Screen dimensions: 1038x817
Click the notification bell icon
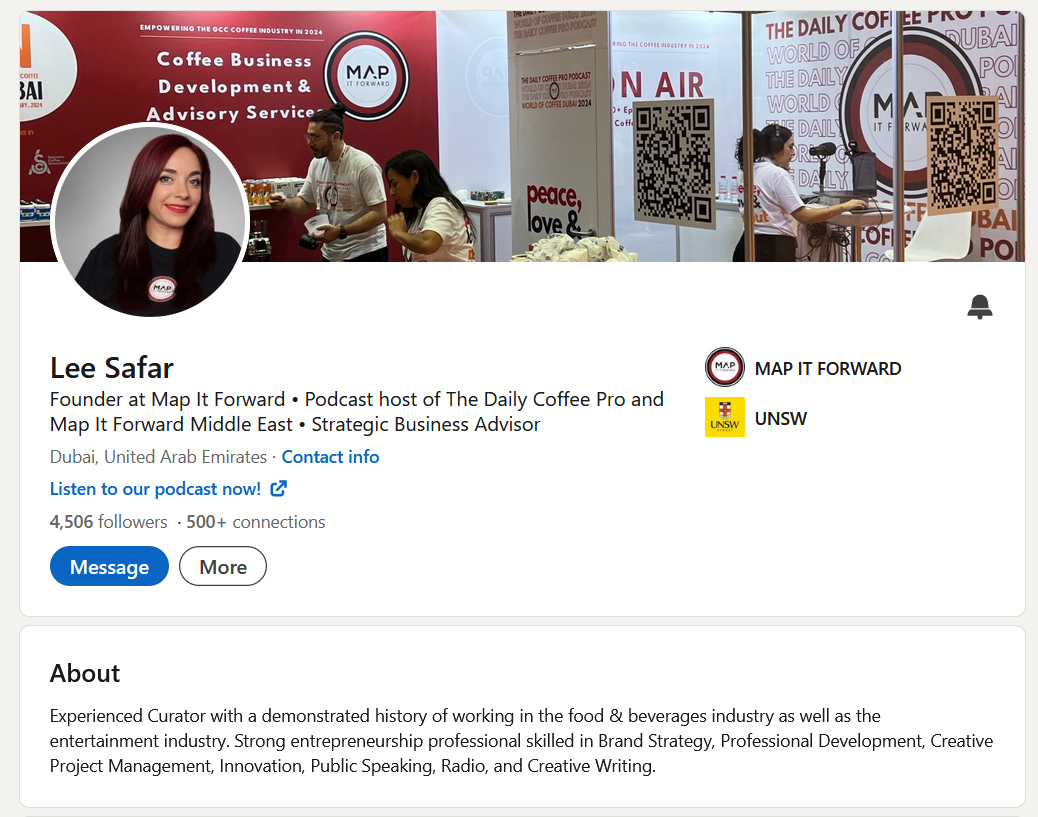980,307
